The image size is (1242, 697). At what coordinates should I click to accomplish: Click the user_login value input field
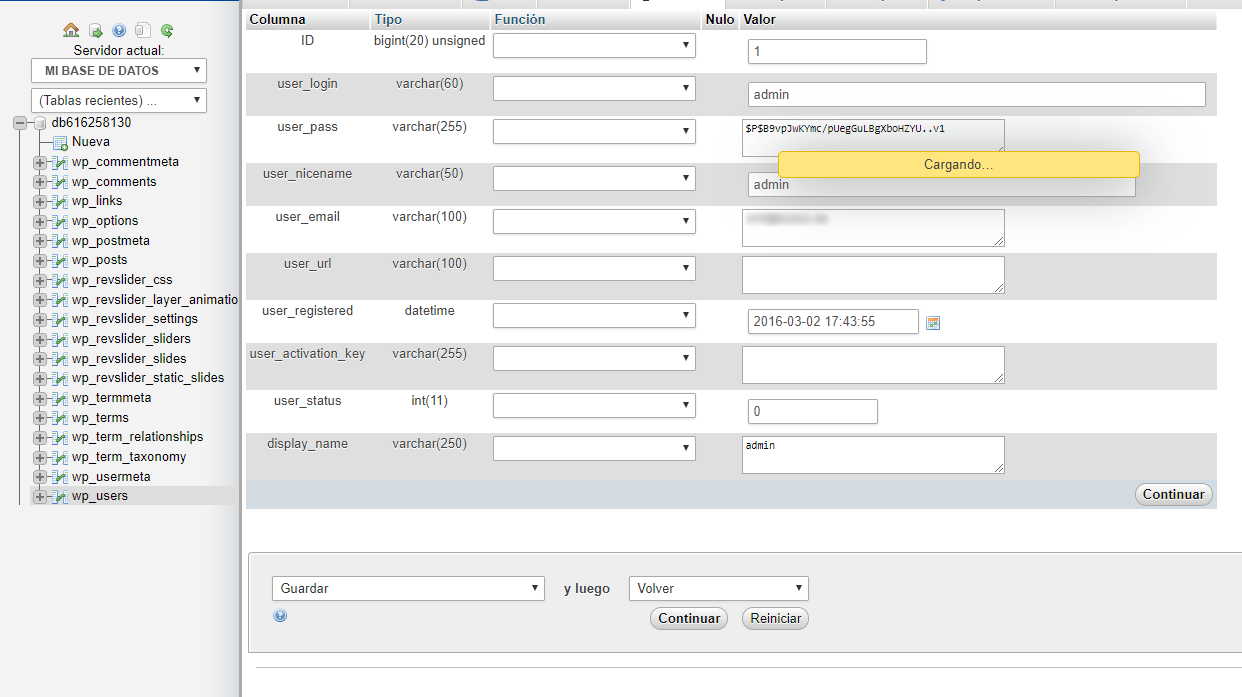click(x=976, y=95)
